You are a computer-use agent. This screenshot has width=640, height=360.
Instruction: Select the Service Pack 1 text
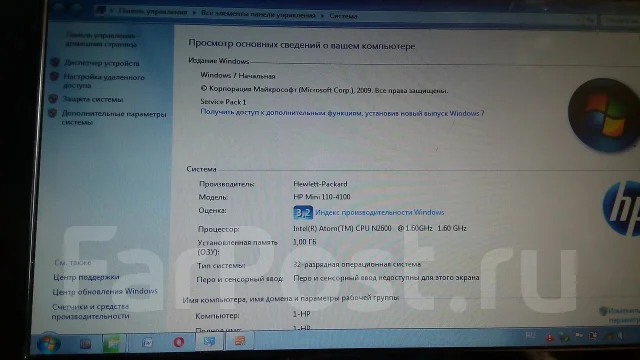223,102
